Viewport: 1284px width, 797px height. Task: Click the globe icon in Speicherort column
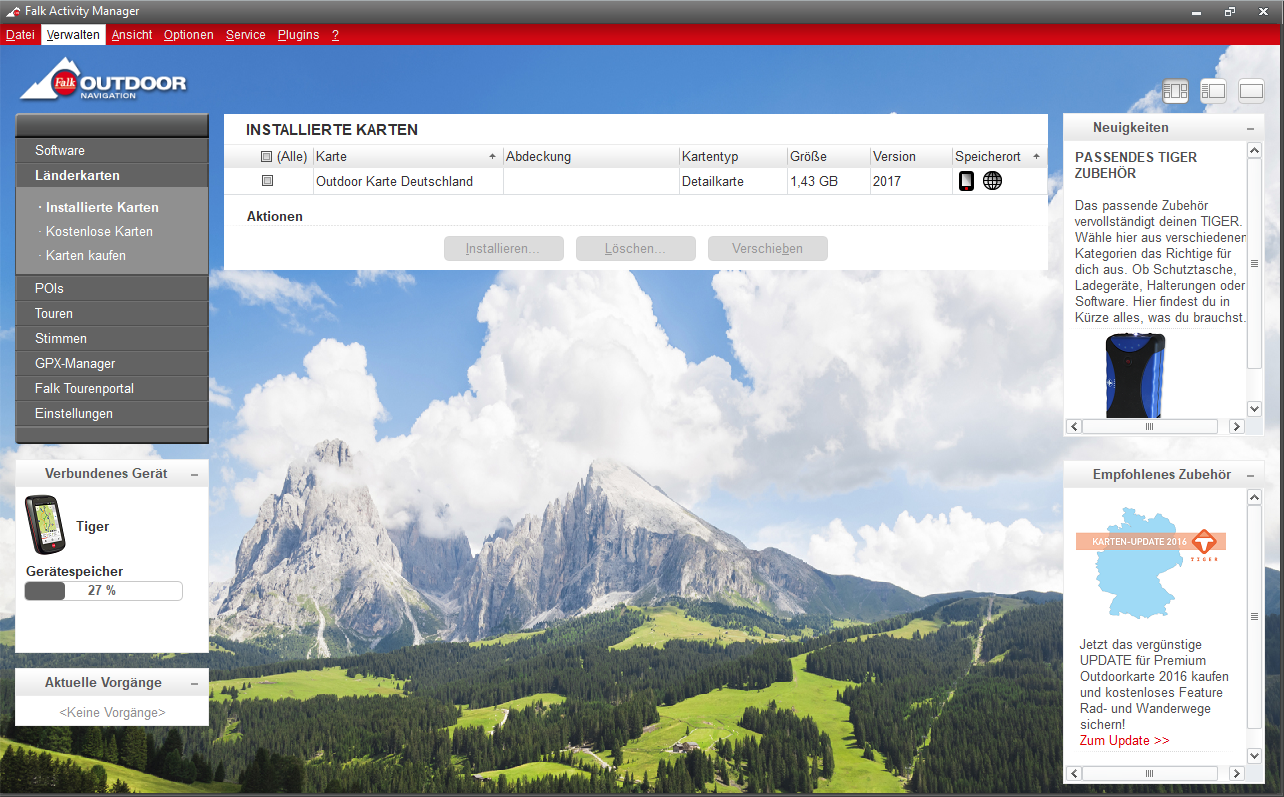(992, 181)
